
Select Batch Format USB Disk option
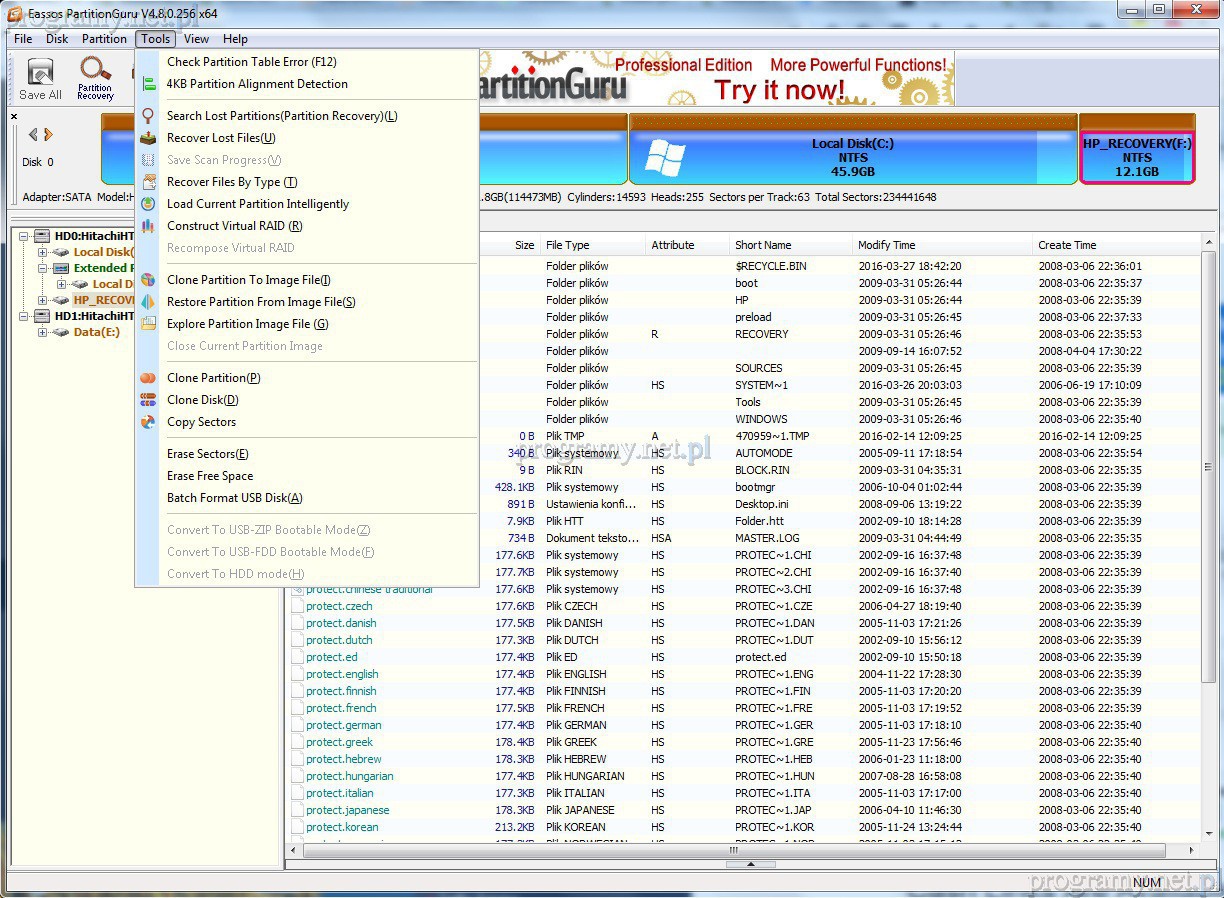pos(234,498)
